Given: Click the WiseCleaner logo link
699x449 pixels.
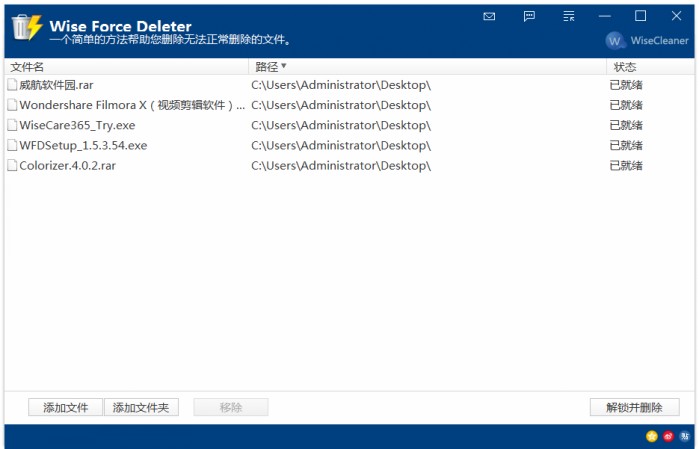Looking at the screenshot, I should (647, 41).
